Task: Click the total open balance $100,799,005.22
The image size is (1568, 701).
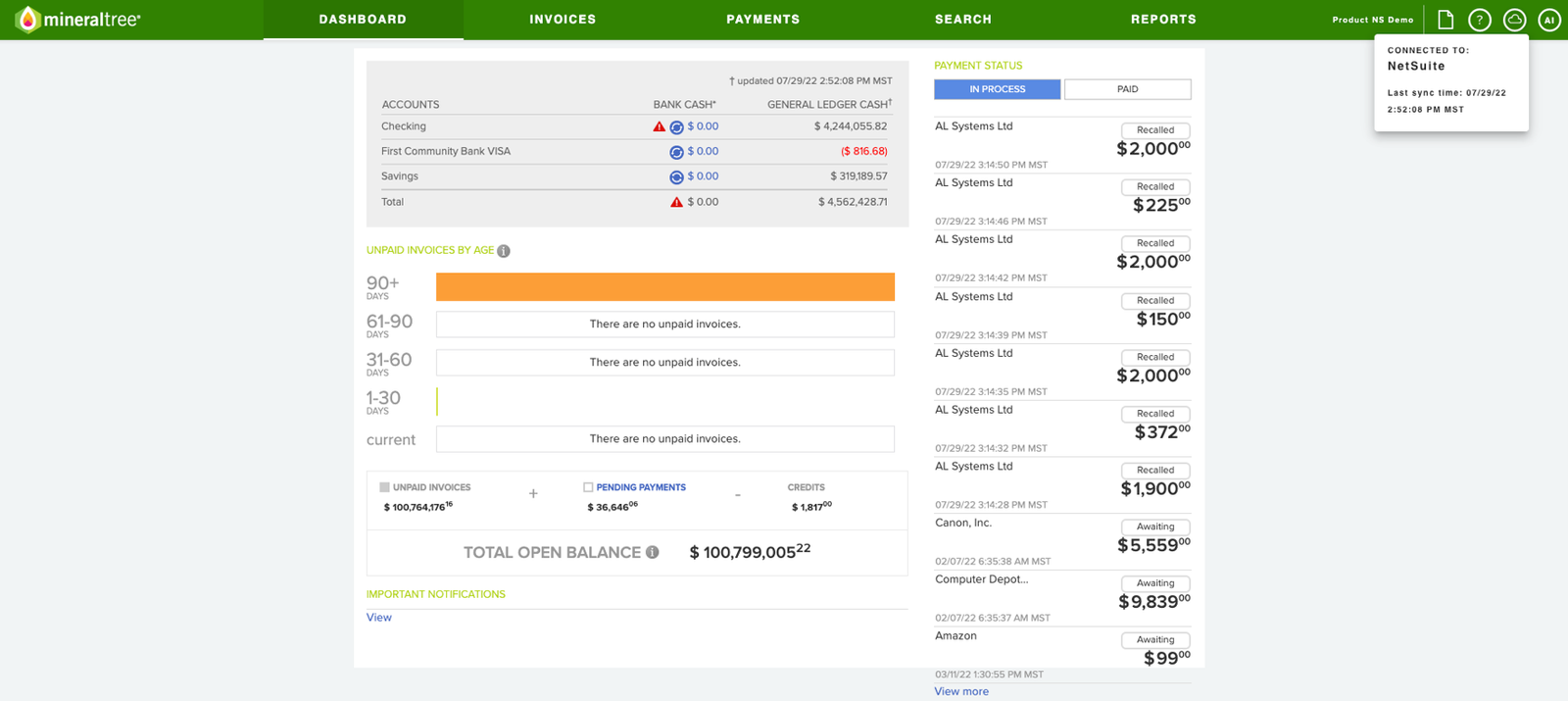Action: [751, 552]
